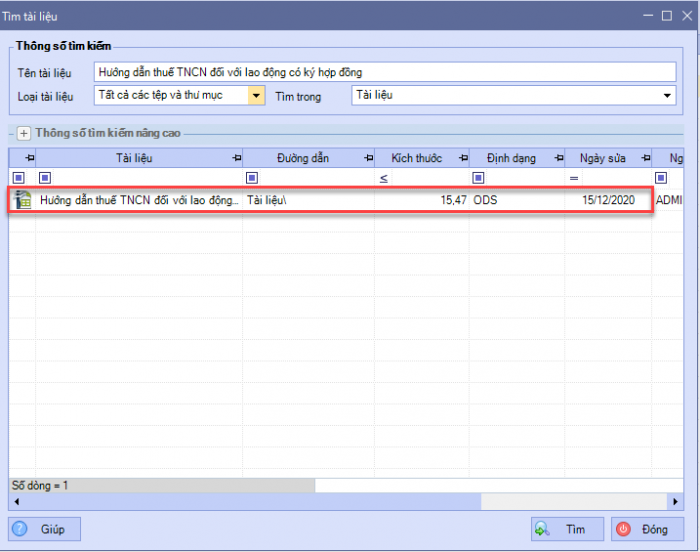Click the filter operator icon under Định dạng column
700x552 pixels.
pos(478,178)
